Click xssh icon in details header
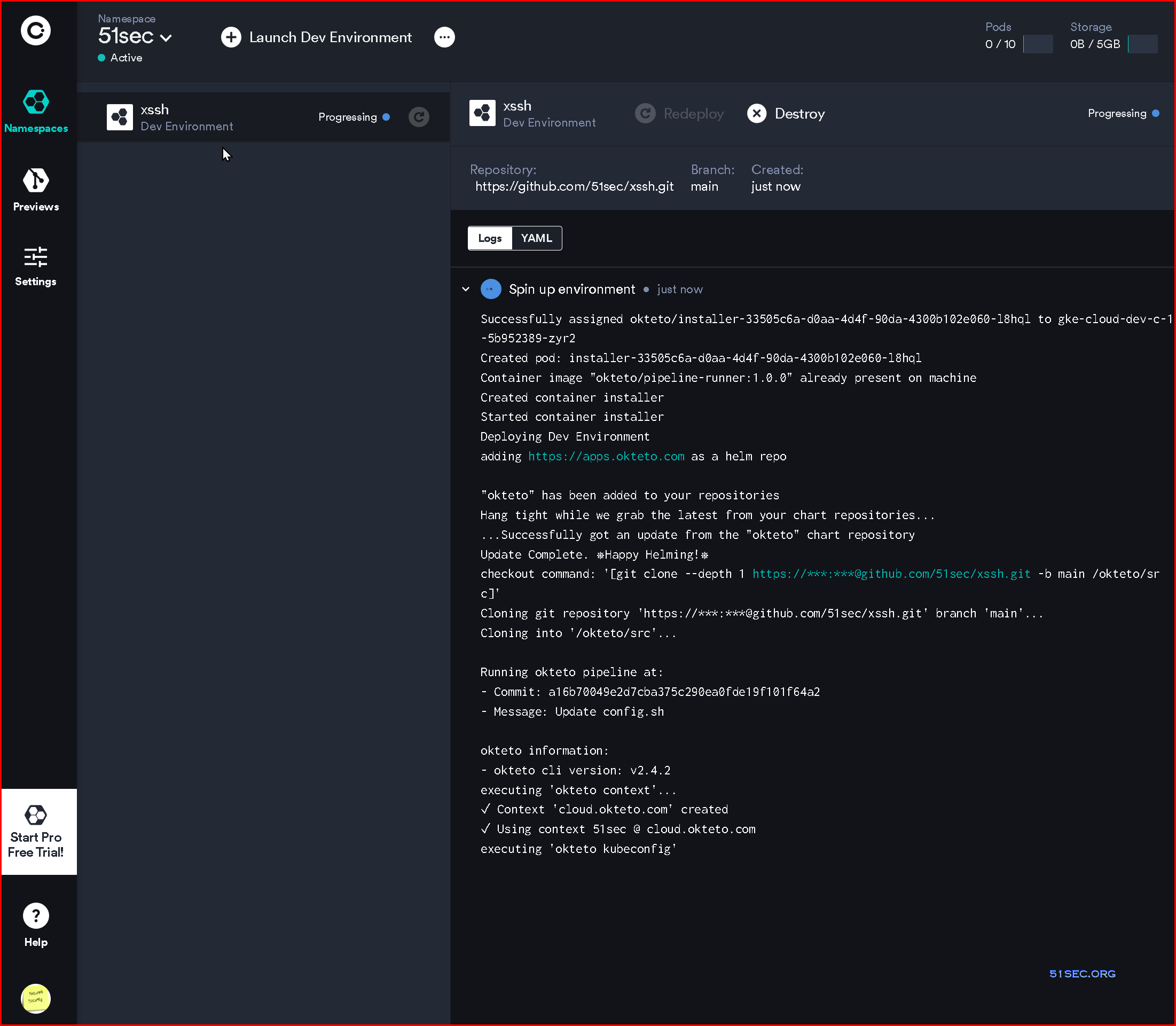Screen dimensions: 1176x1026 pyautogui.click(x=482, y=113)
